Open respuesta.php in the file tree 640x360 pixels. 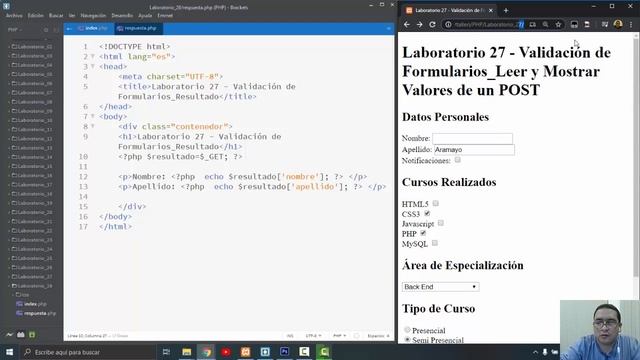[37, 313]
